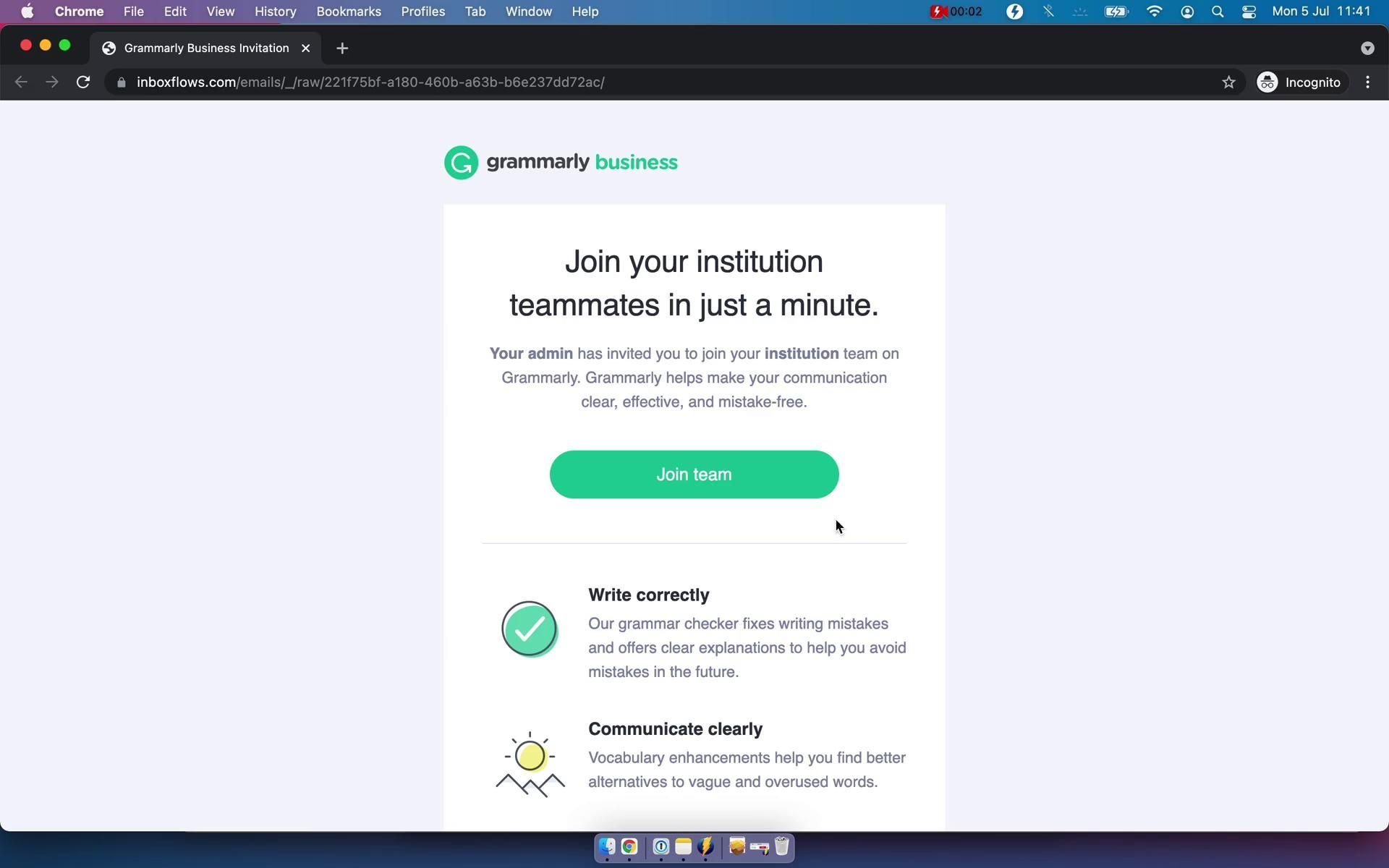Bookmark this page with the star icon
Image resolution: width=1389 pixels, height=868 pixels.
[1228, 82]
